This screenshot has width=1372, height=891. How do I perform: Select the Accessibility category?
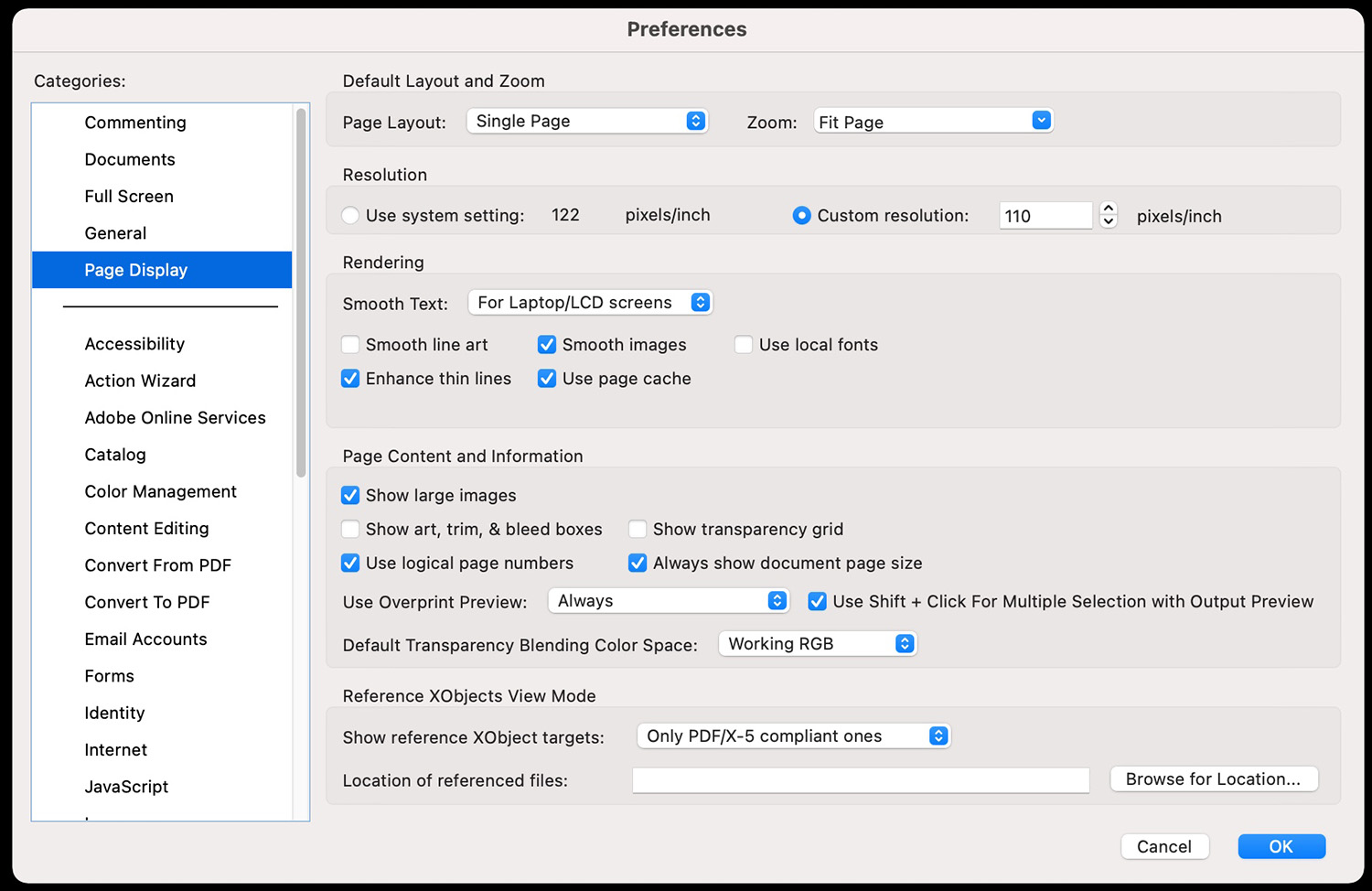tap(134, 344)
